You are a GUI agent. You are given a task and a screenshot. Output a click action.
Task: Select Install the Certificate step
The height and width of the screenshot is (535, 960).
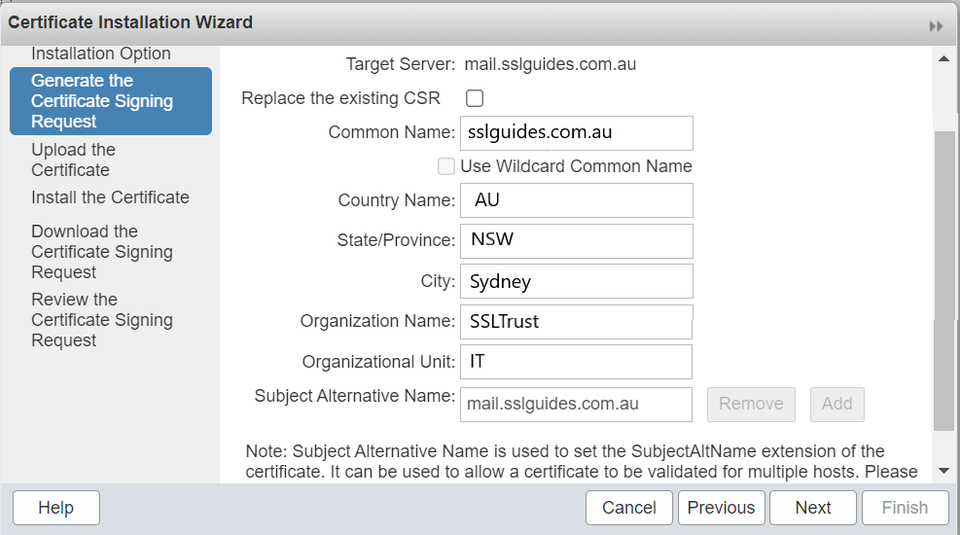(x=110, y=197)
